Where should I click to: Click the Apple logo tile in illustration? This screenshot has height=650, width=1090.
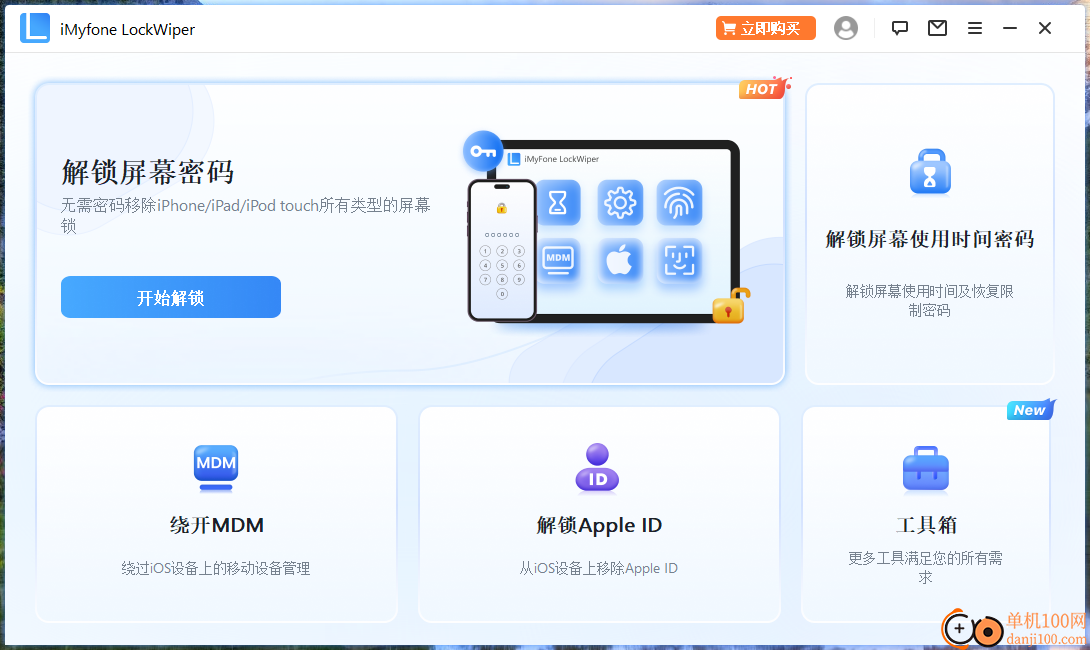pos(620,261)
